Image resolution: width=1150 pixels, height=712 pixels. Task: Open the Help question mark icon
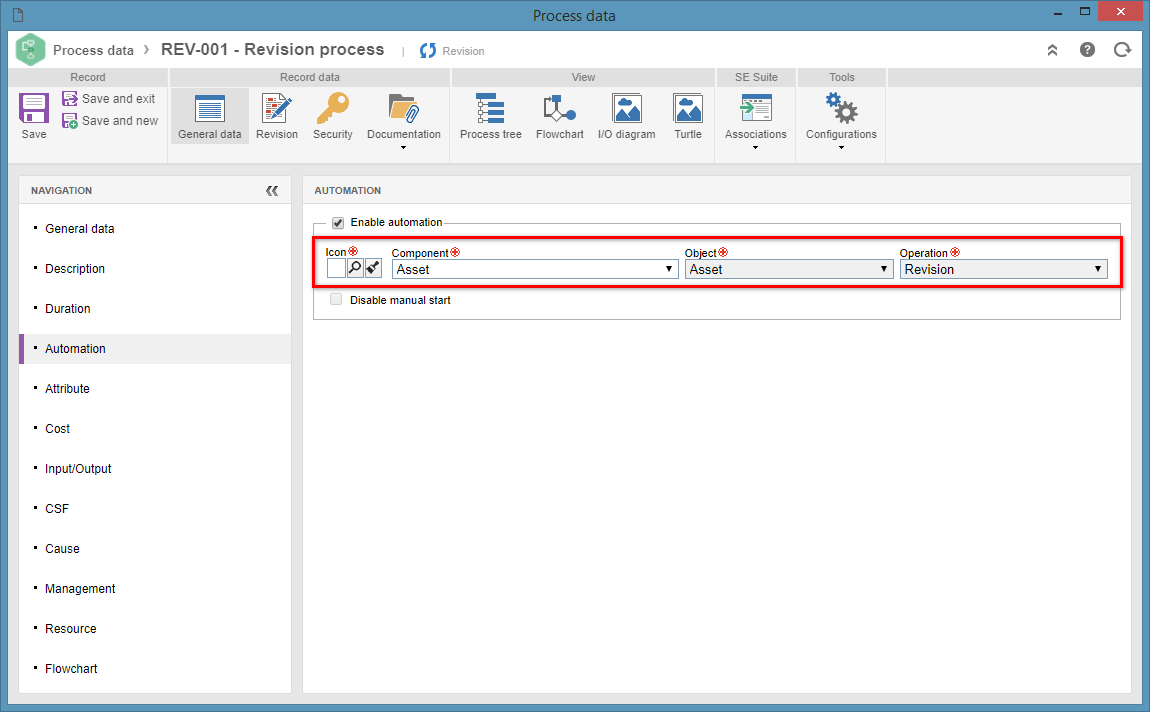[x=1087, y=50]
